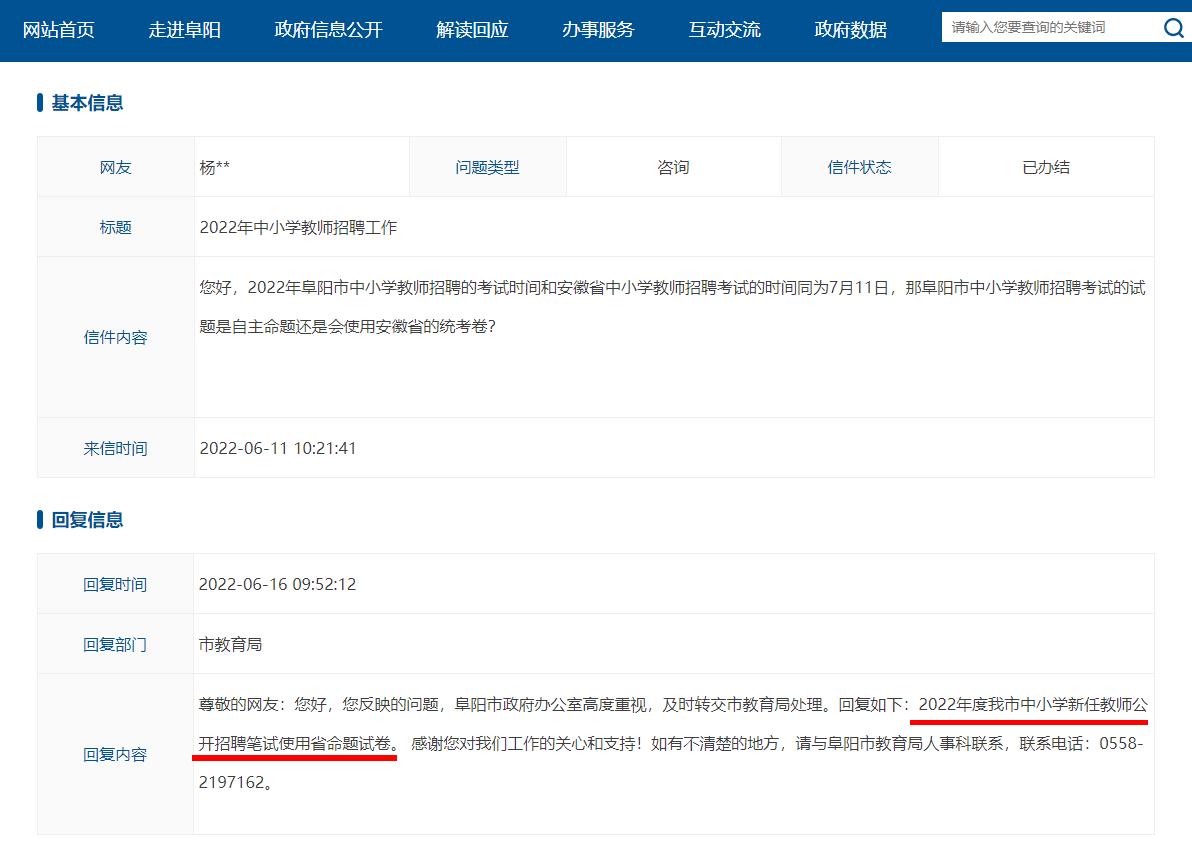Click the 基本信息 section heading

pos(87,103)
